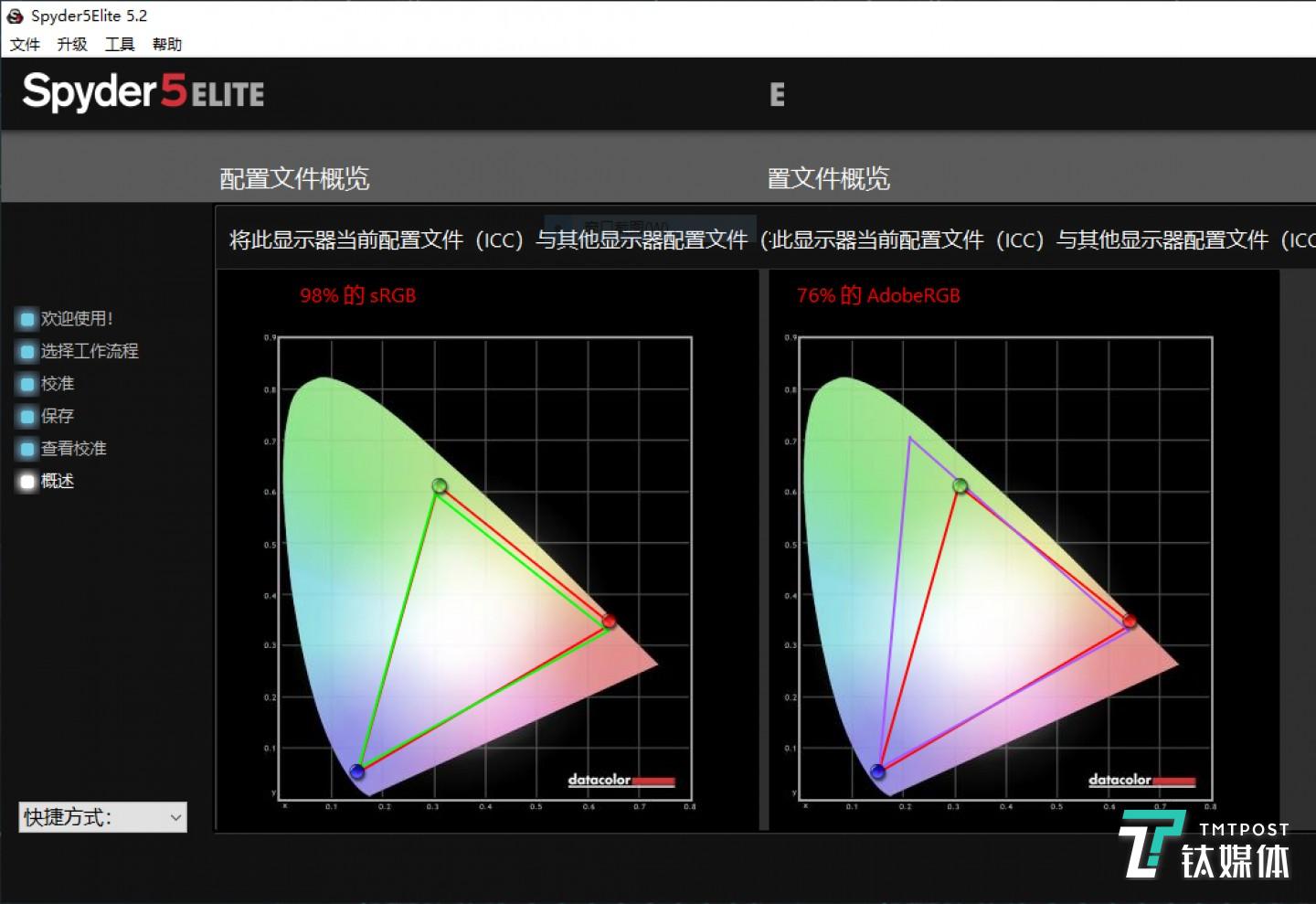1316x904 pixels.
Task: Open the 文件 menu
Action: [x=25, y=44]
